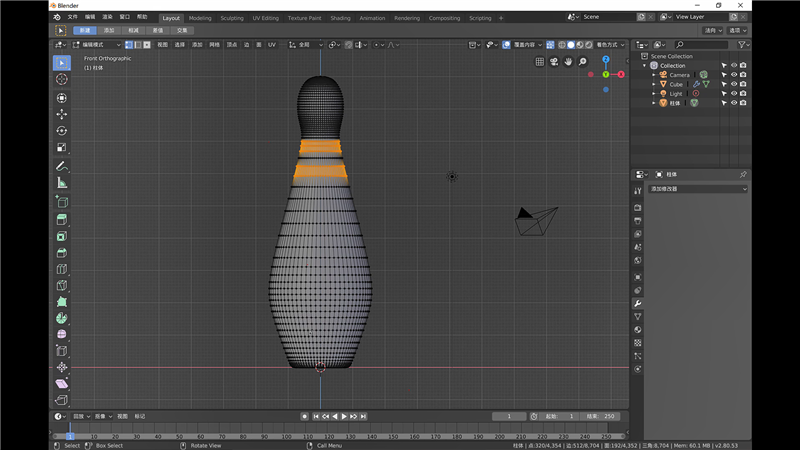Toggle camera view in viewport
Image resolution: width=800 pixels, height=450 pixels.
tap(554, 62)
